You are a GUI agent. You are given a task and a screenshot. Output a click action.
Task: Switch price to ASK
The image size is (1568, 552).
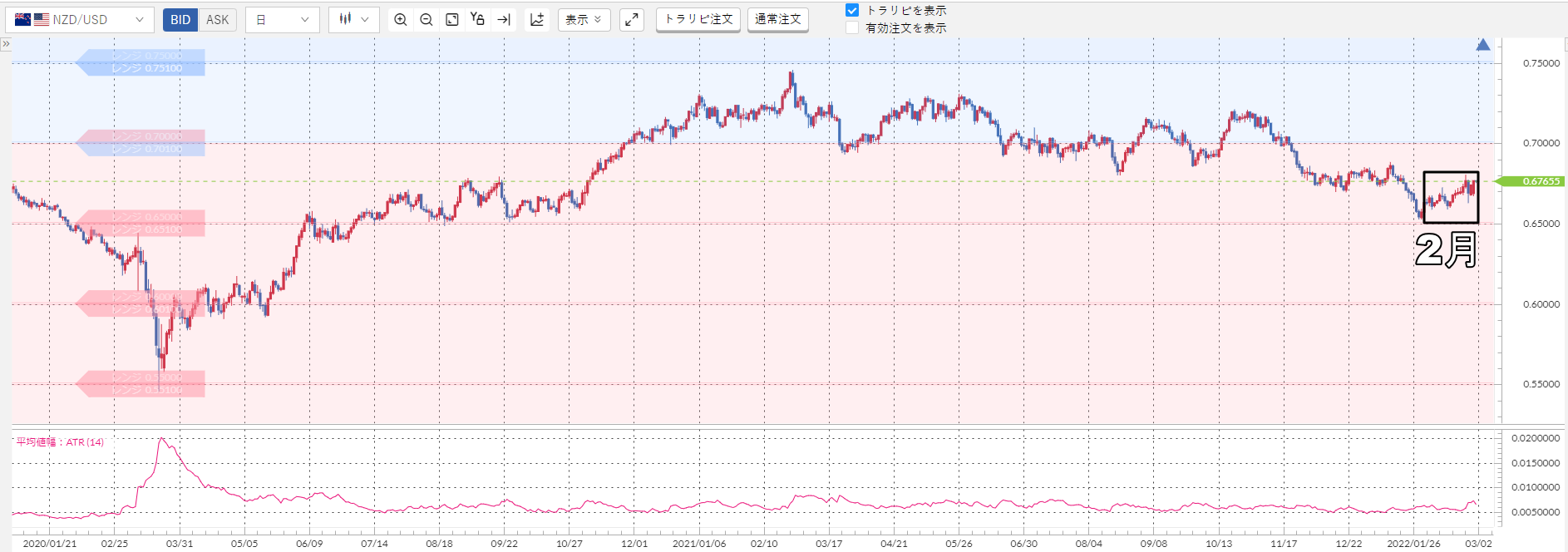218,20
